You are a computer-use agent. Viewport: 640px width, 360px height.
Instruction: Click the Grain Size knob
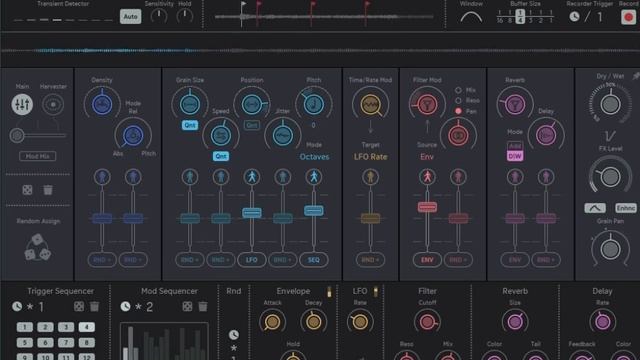pos(190,104)
